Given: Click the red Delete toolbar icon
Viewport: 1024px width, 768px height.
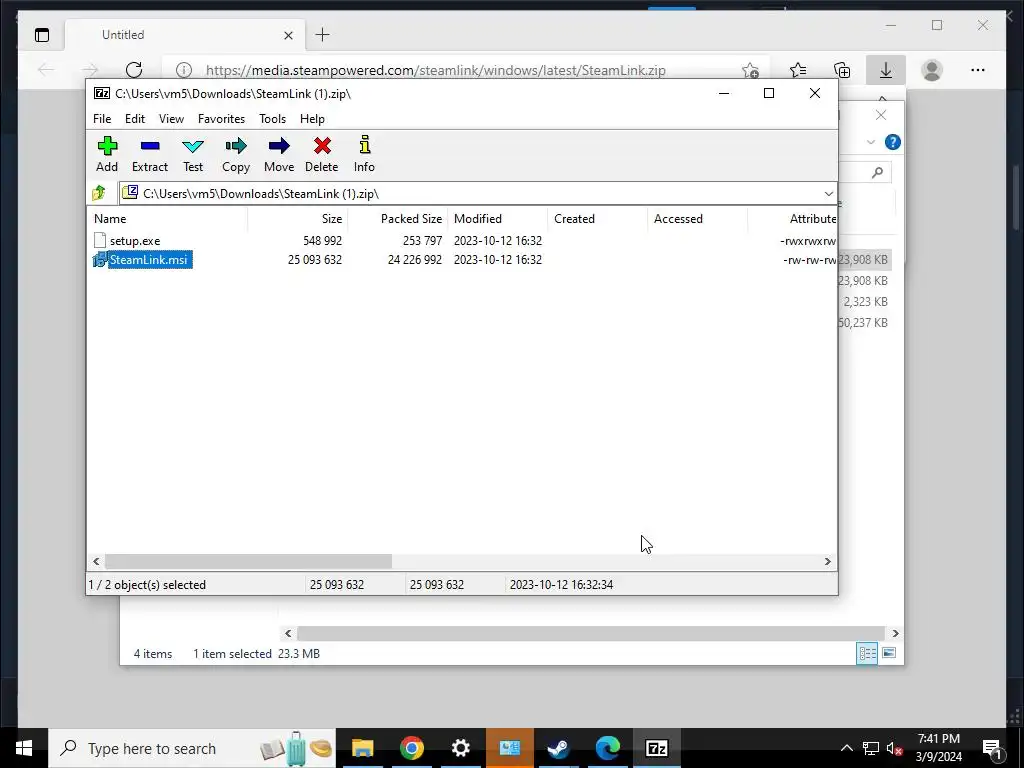Looking at the screenshot, I should 321,154.
